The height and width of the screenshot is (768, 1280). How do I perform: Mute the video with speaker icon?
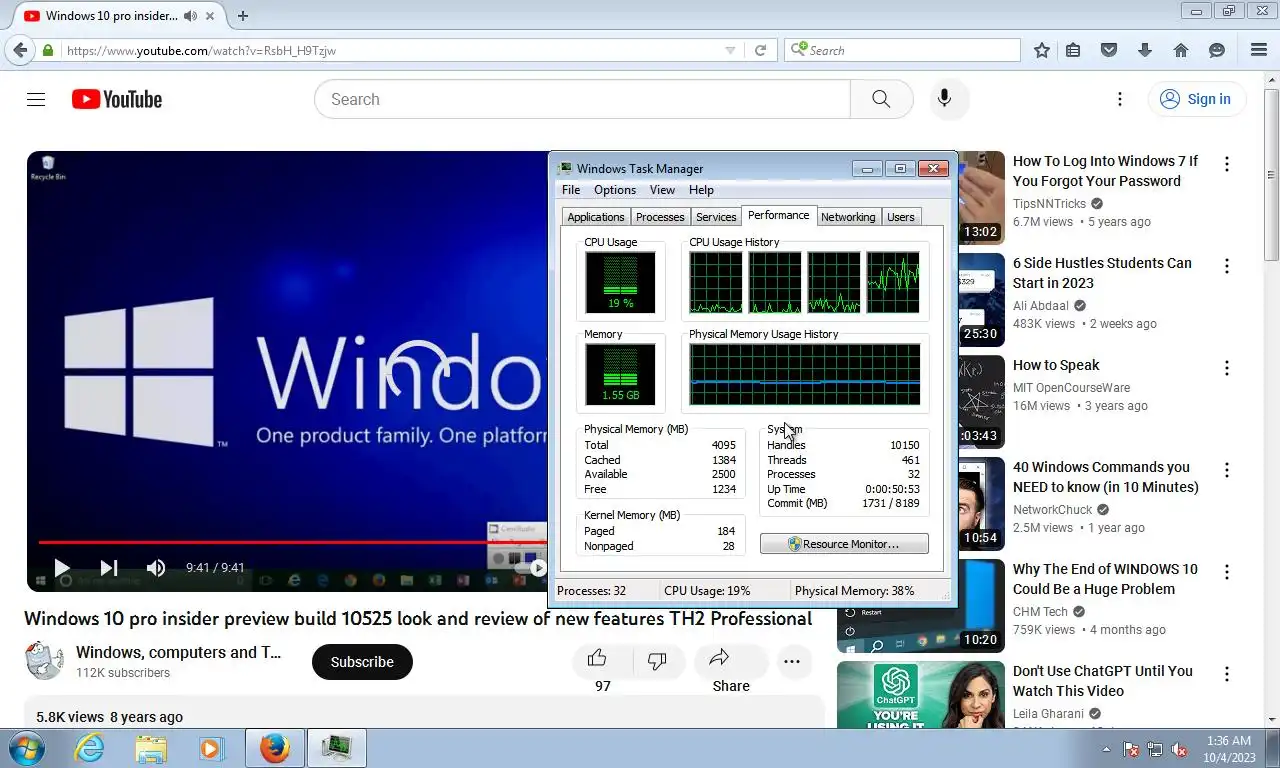[x=156, y=568]
